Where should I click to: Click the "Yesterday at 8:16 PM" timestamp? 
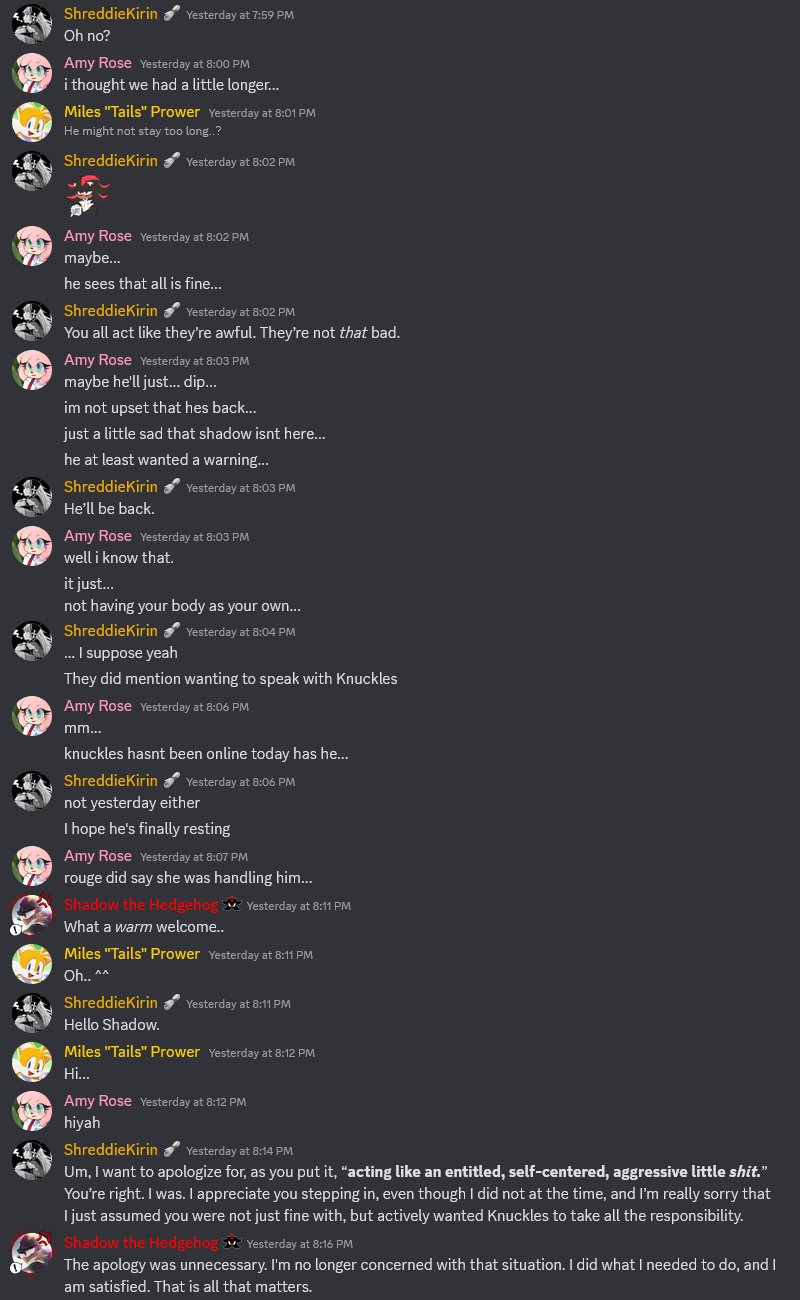point(300,1244)
